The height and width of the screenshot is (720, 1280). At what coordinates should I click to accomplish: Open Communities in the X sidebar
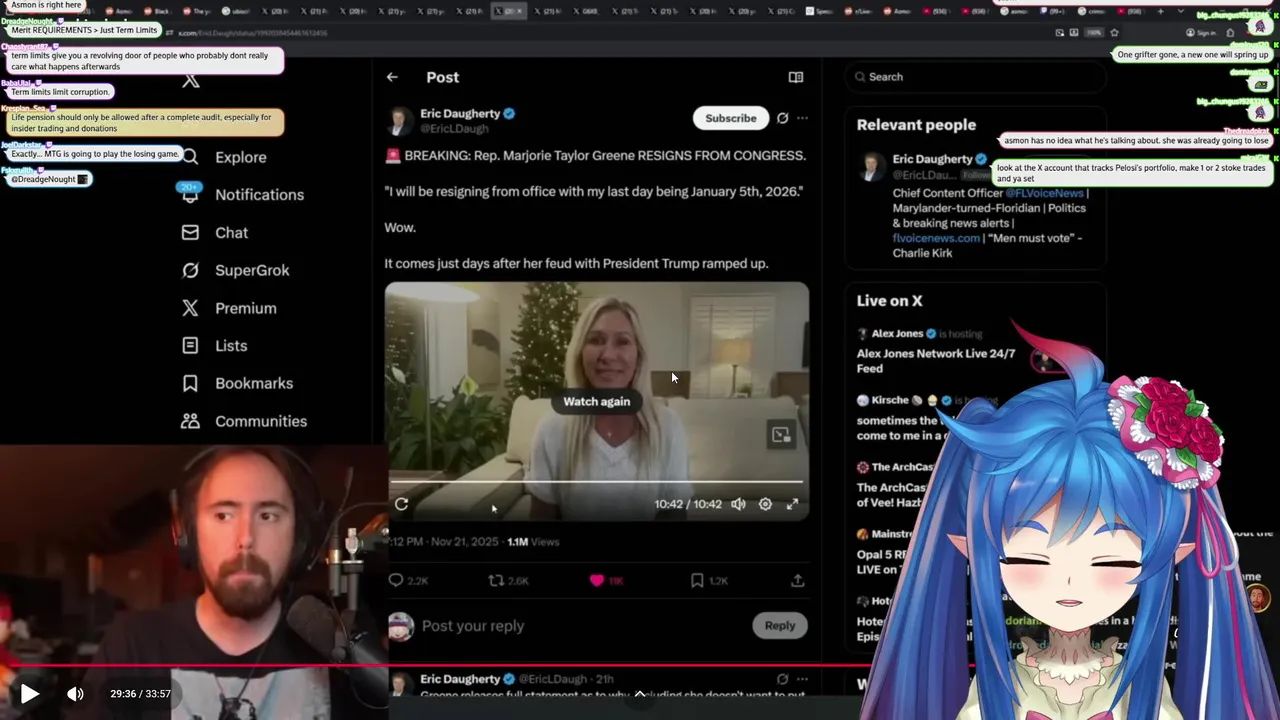point(261,422)
